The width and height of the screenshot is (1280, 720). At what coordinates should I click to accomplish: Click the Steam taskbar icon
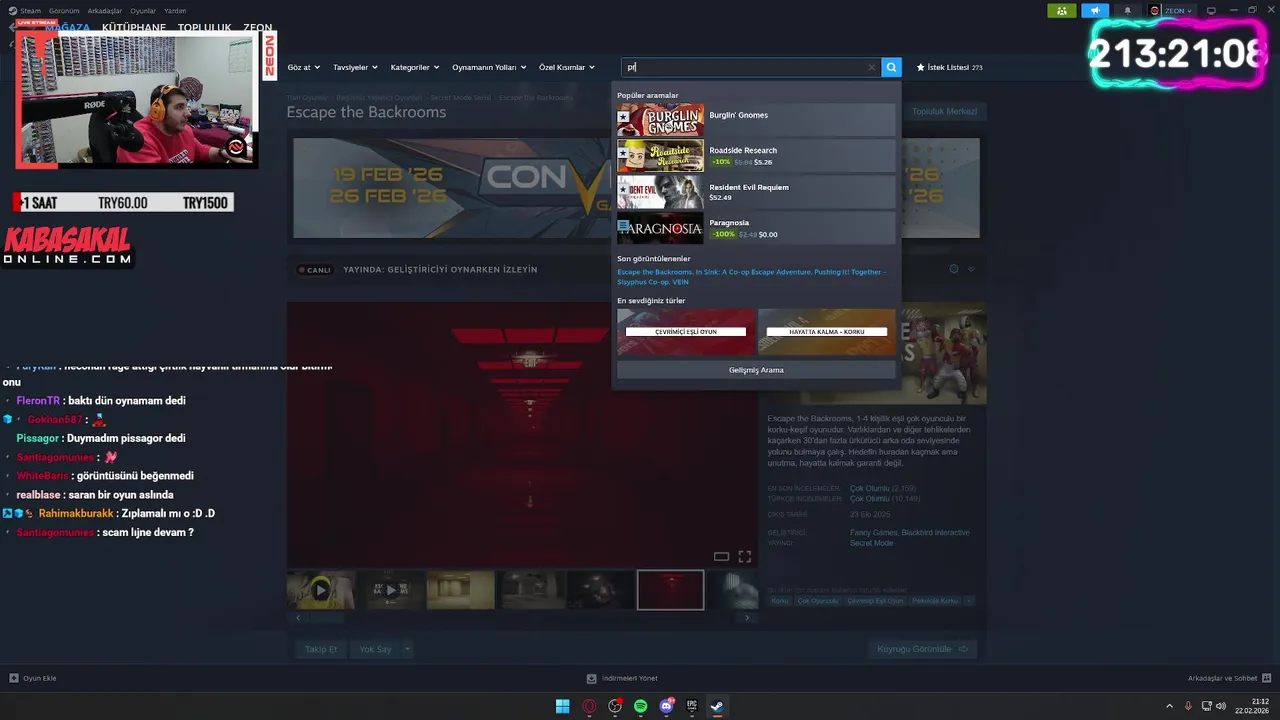pos(718,706)
